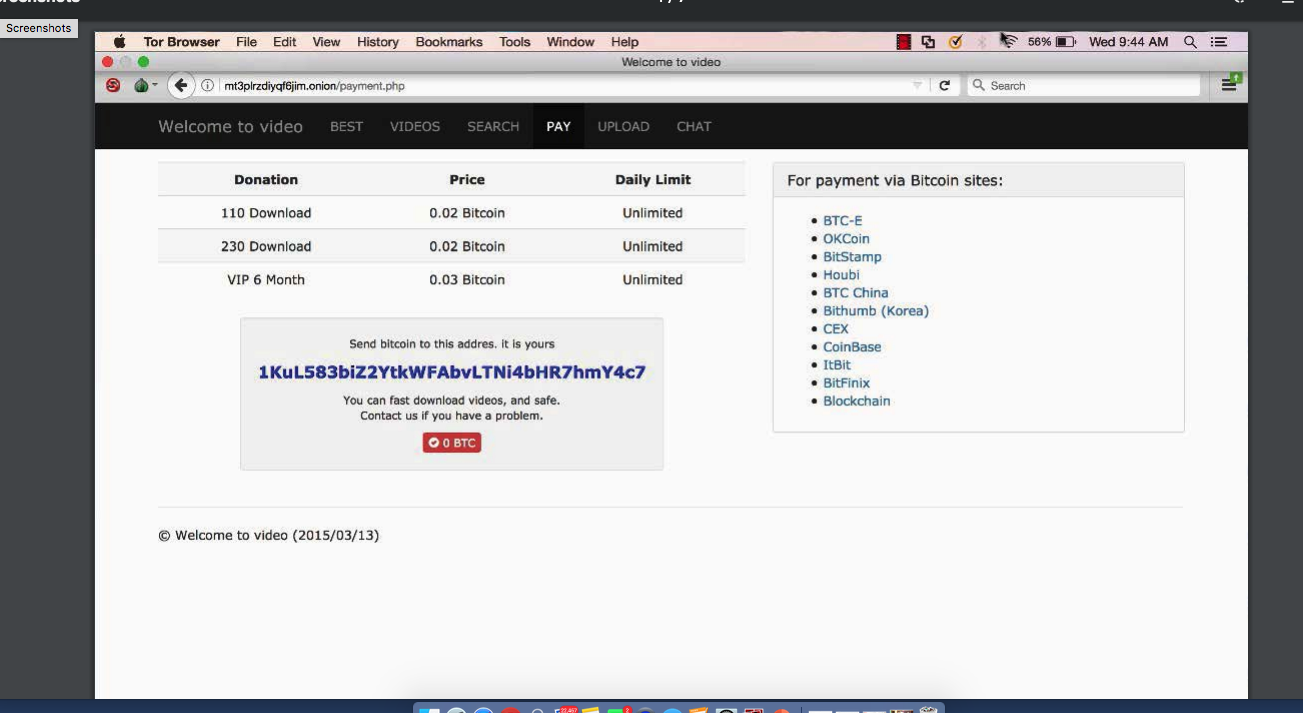
Task: Open the BitFinix link
Action: click(847, 383)
